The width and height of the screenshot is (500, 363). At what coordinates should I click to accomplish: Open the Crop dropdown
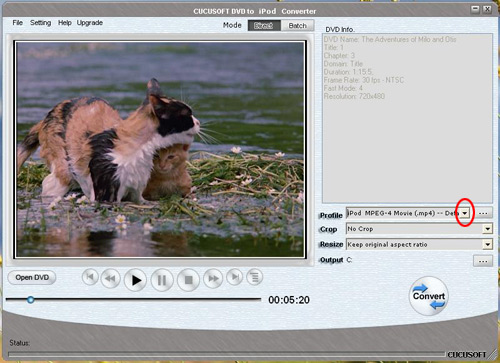[488, 229]
